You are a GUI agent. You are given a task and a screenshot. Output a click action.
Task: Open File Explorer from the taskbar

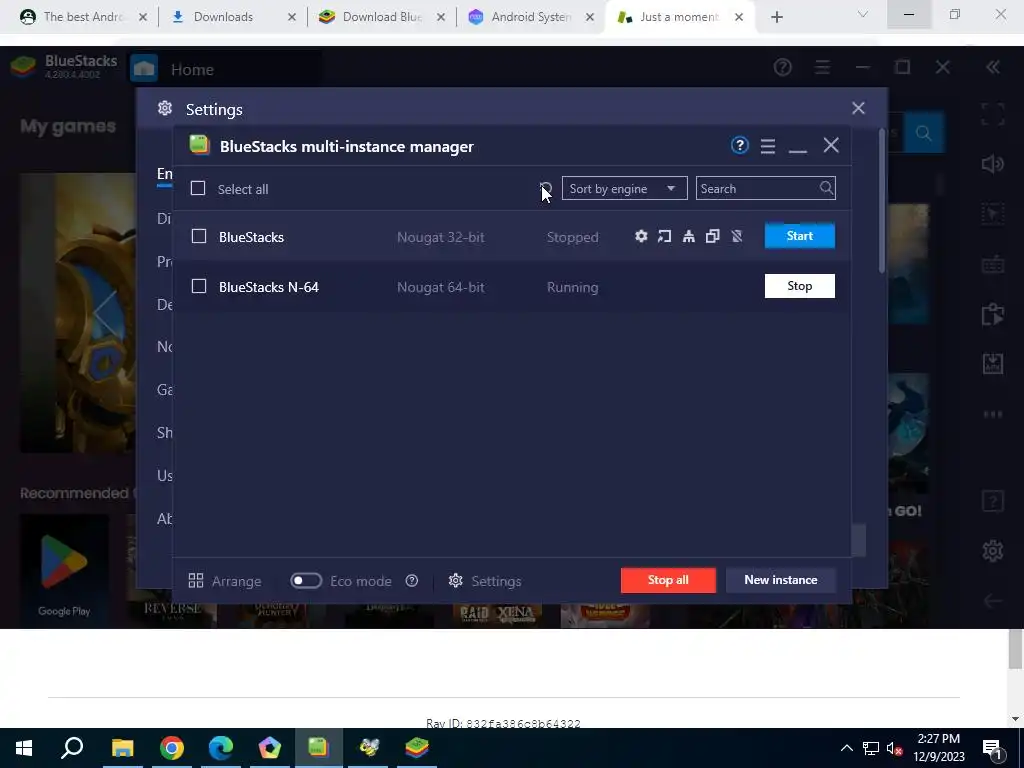122,748
